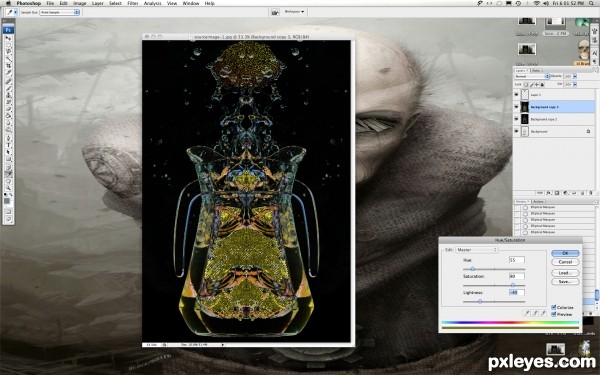Click Cancel in Hue/Saturation dialog

click(x=565, y=262)
